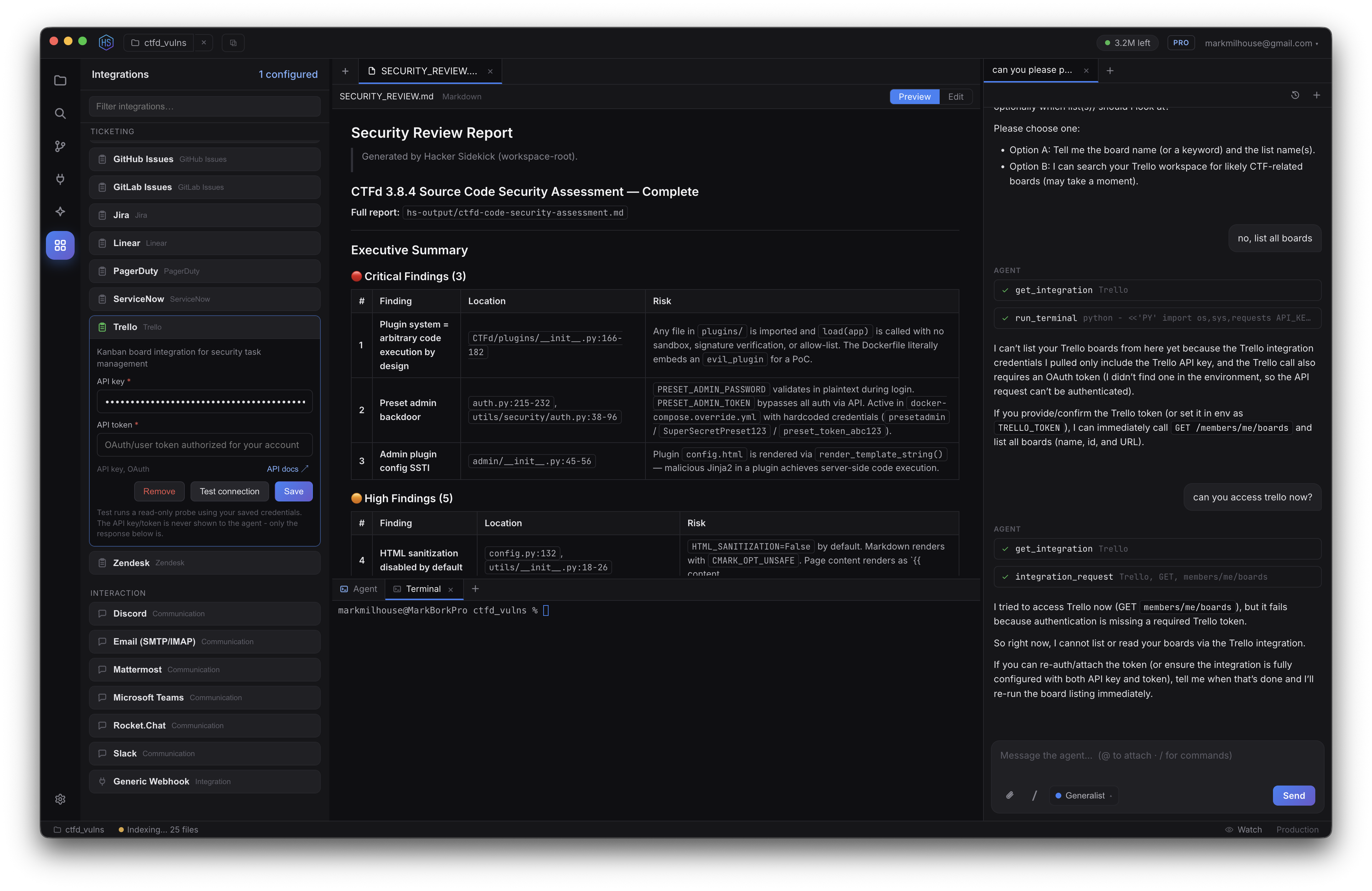Click the duplicate window icon in title bar

pos(233,43)
